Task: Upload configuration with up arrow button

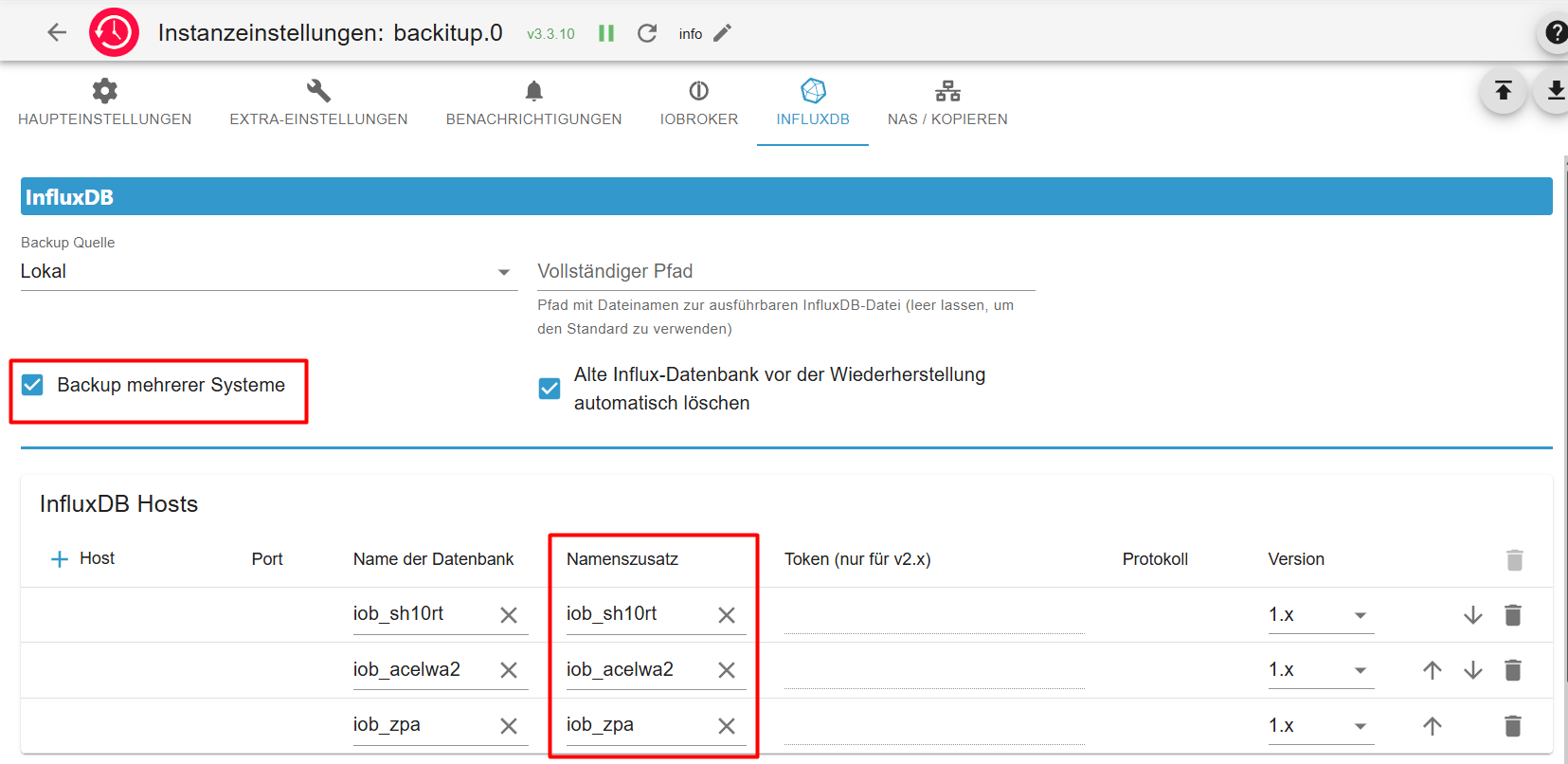Action: tap(1503, 90)
